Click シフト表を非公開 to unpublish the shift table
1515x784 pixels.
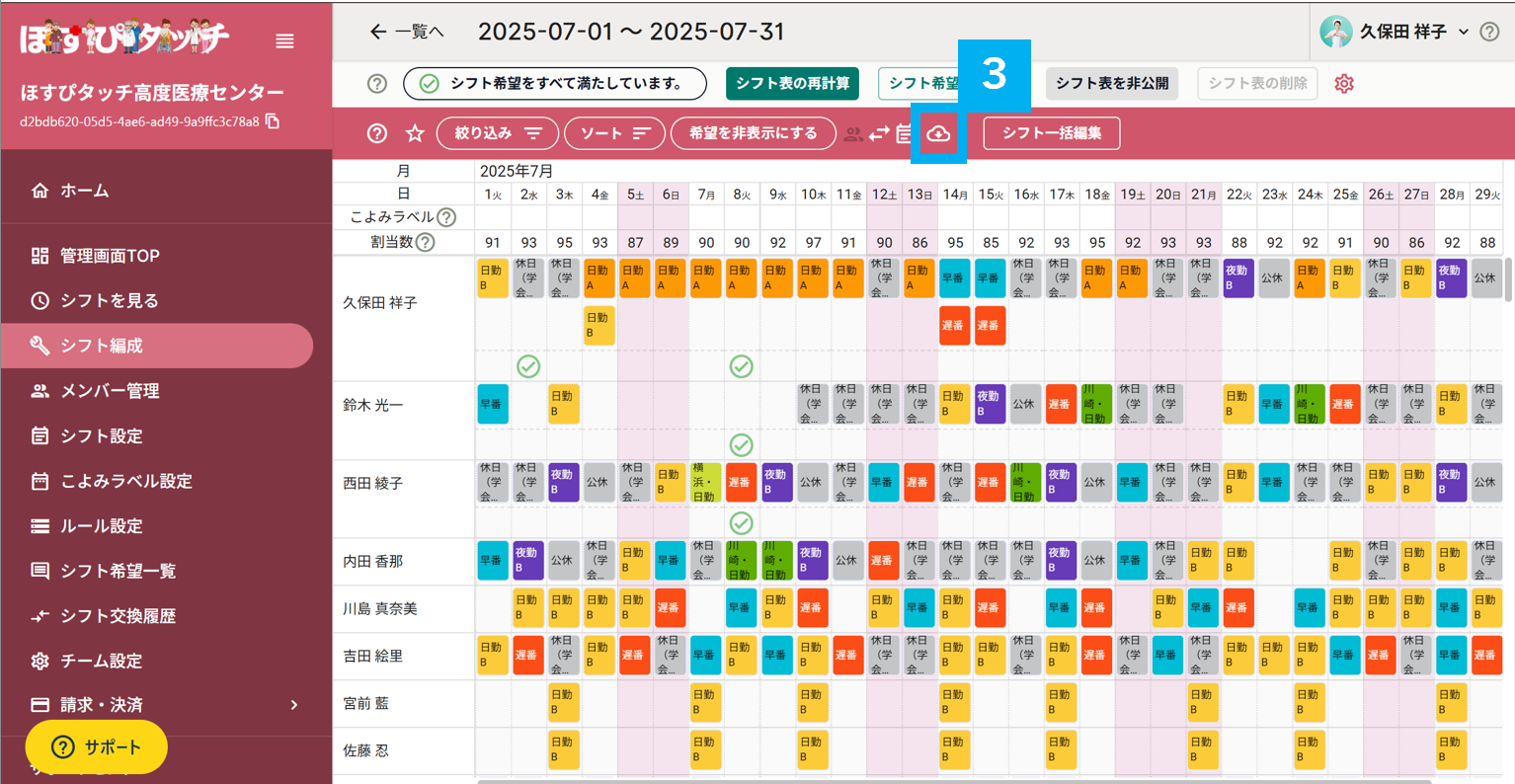point(1111,84)
